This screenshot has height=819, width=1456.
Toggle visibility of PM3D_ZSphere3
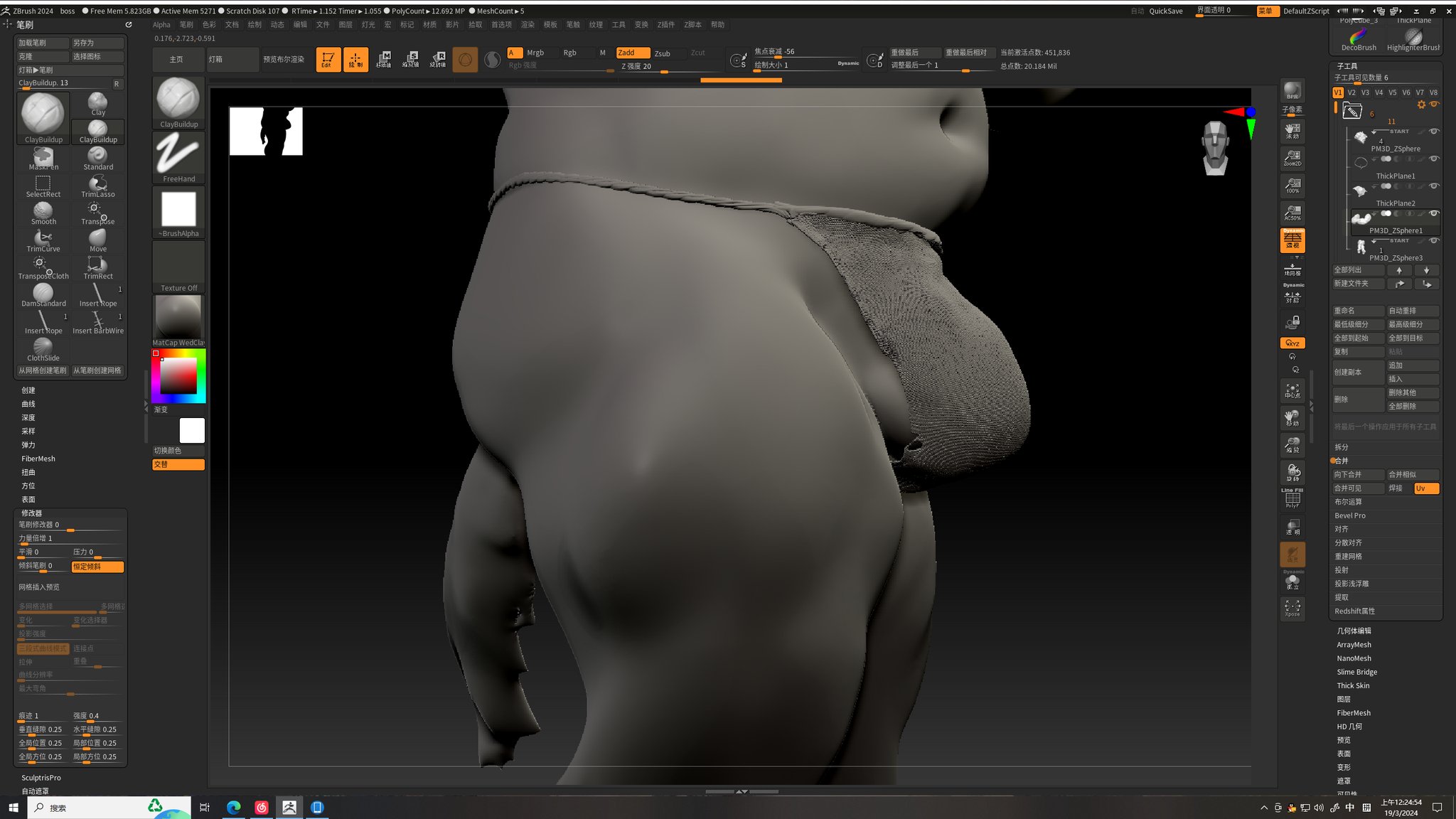pos(1434,240)
